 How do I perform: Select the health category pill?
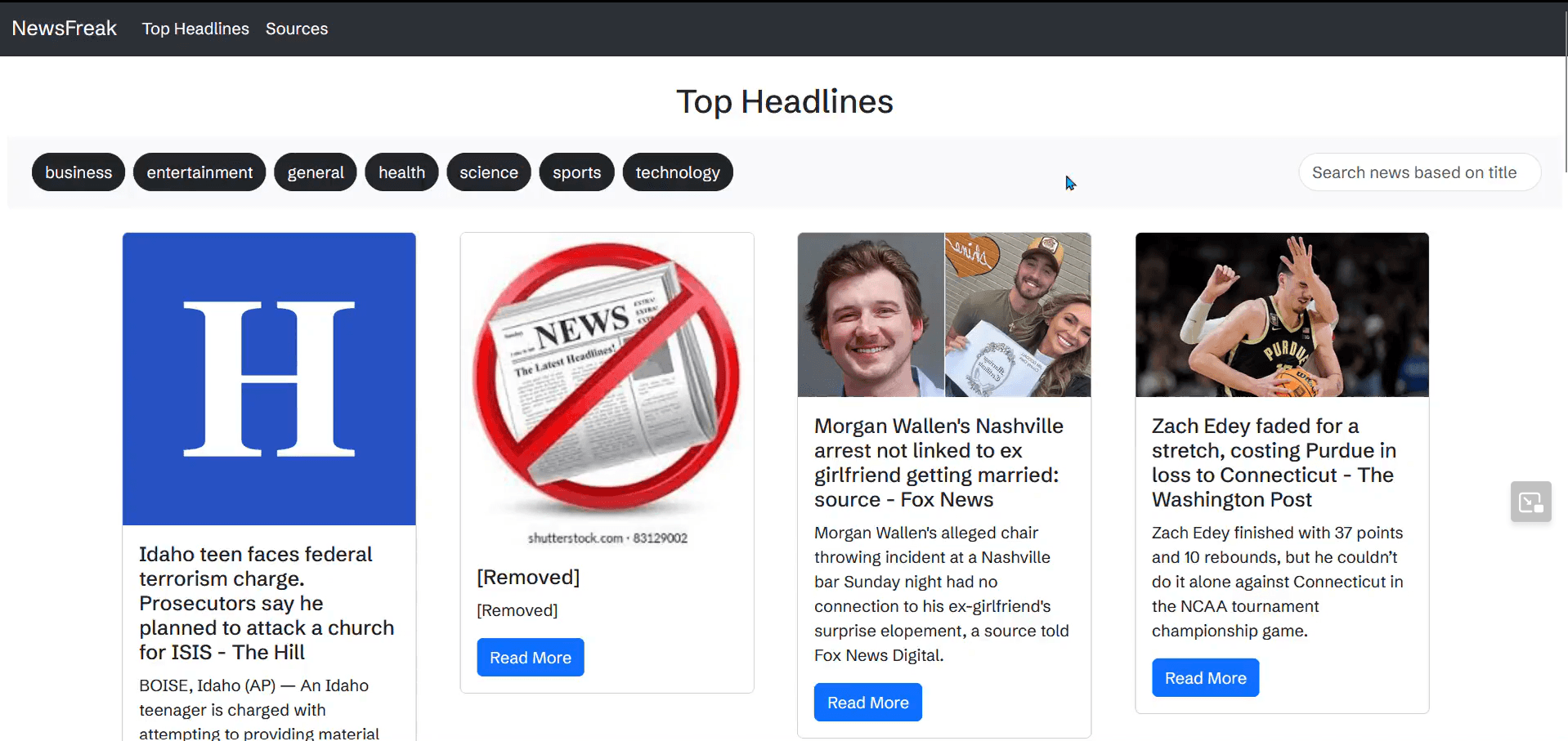click(x=401, y=172)
